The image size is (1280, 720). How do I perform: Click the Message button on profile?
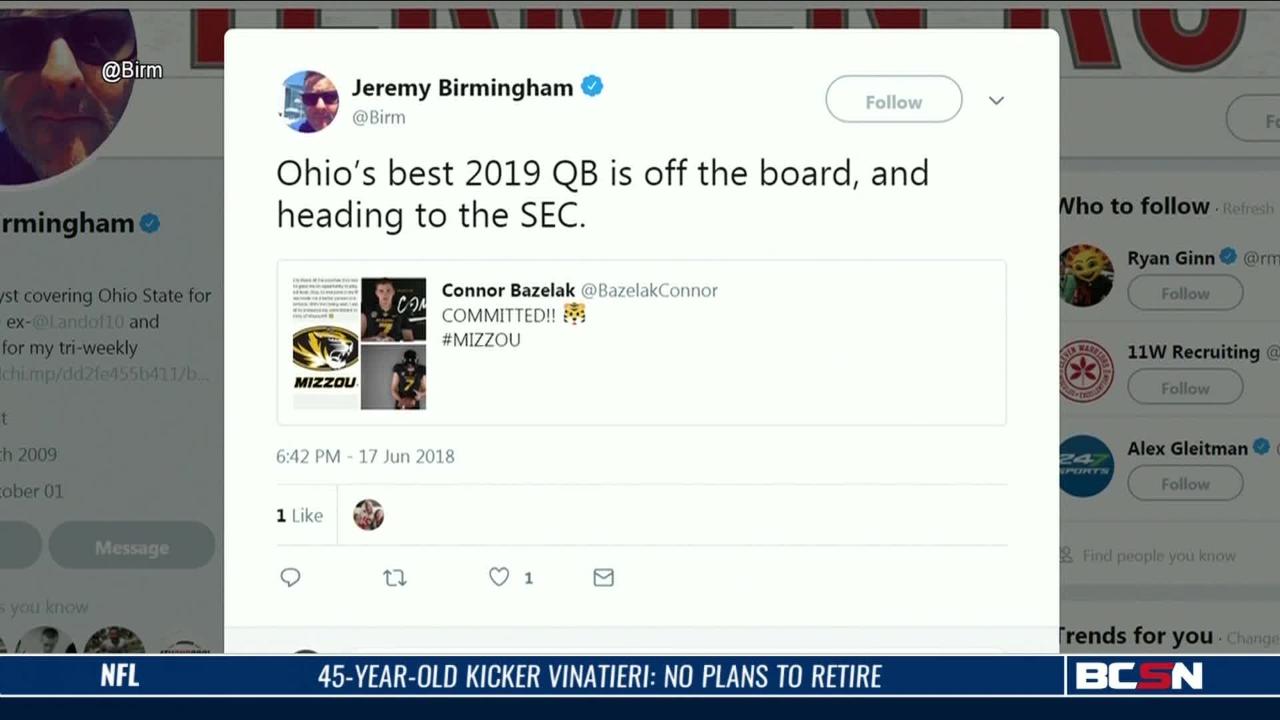point(131,547)
